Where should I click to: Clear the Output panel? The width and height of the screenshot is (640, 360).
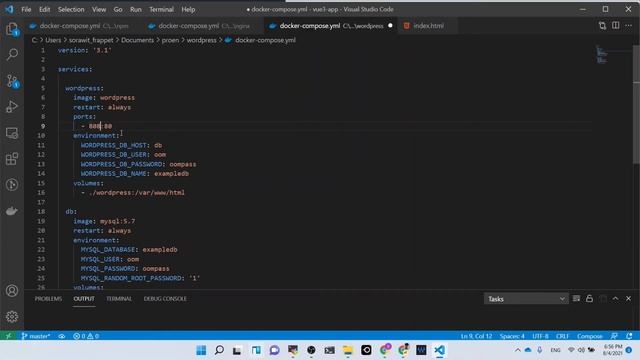click(x=576, y=299)
